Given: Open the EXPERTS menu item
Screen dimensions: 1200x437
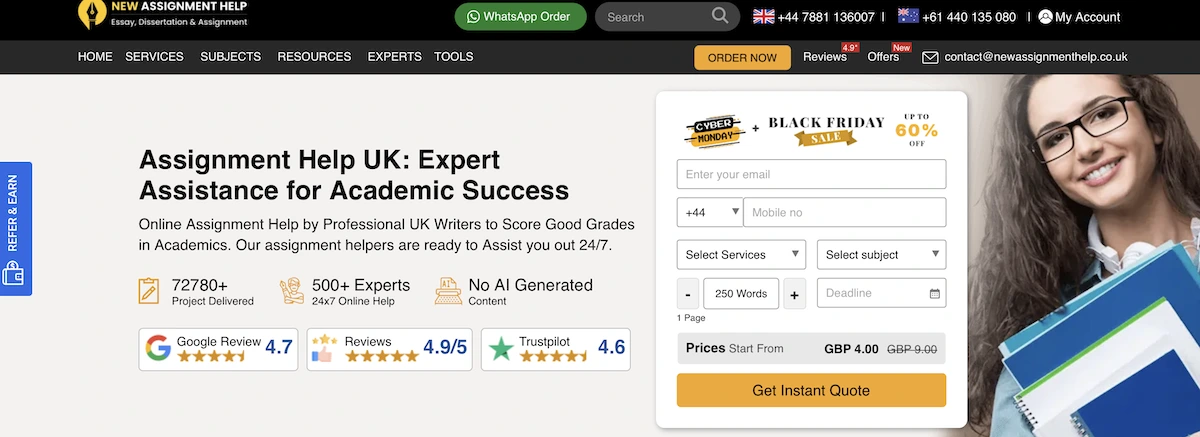Looking at the screenshot, I should tap(394, 57).
